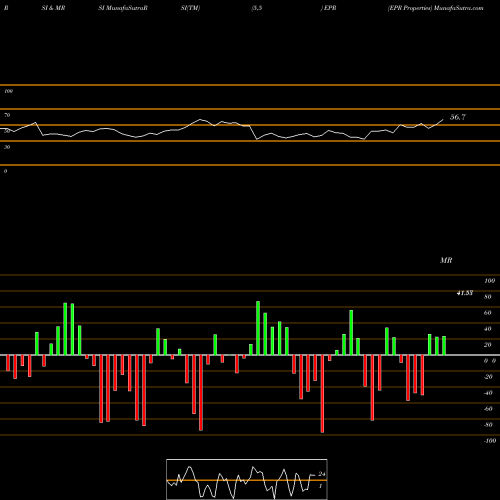Click the 'SI MunafaSutraR' header text
The height and width of the screenshot is (500, 500).
123,8
